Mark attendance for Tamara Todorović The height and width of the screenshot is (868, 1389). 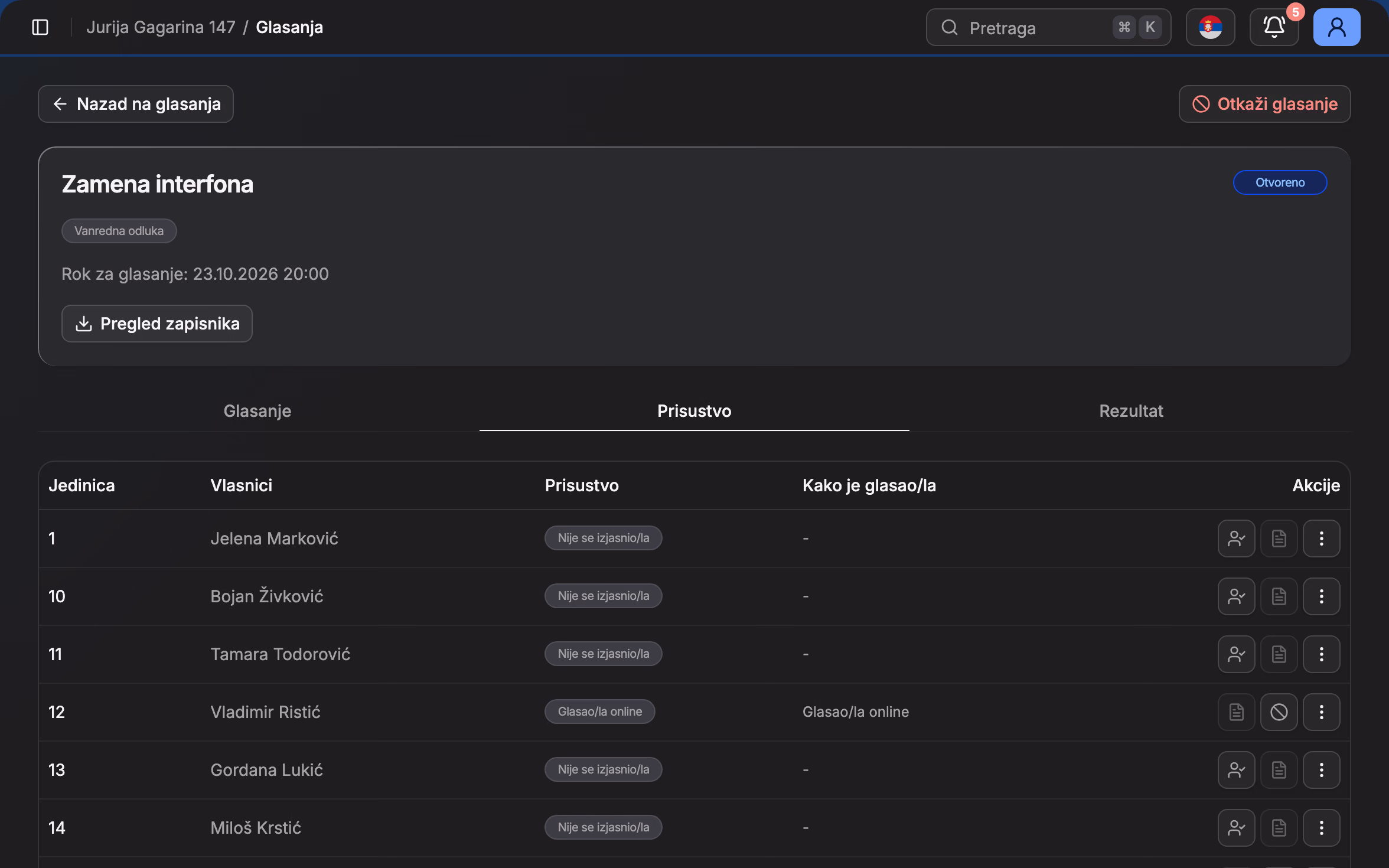tap(1236, 654)
